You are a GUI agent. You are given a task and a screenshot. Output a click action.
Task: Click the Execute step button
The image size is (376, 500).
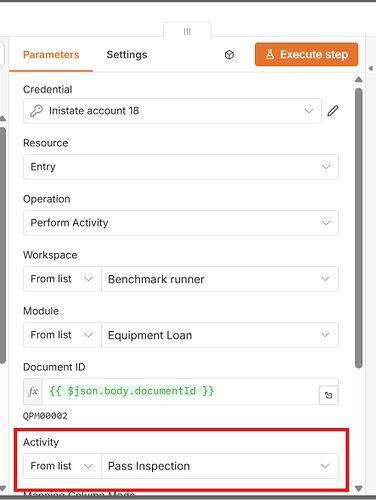306,54
